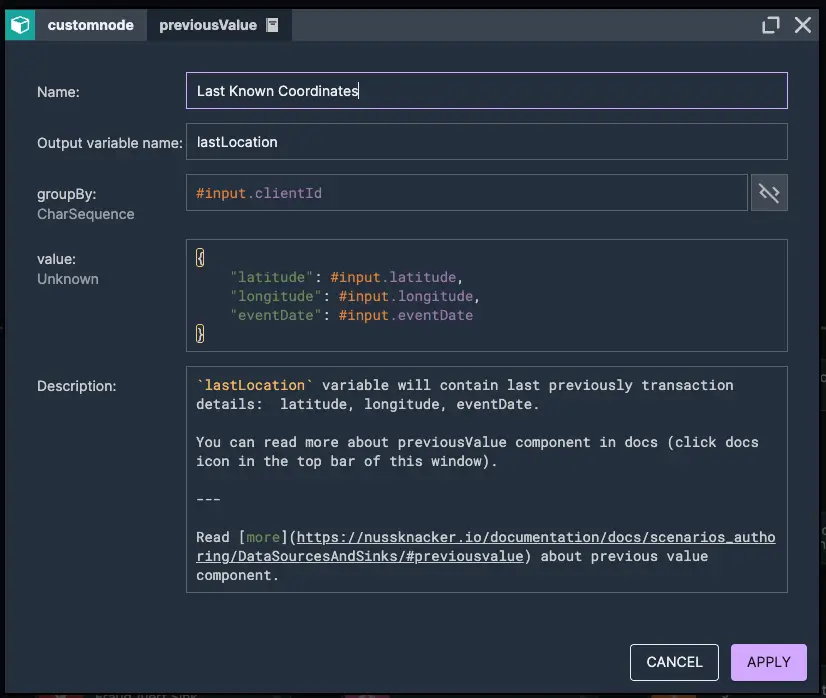
Task: Open the previousValue docs icon
Action: tap(272, 25)
